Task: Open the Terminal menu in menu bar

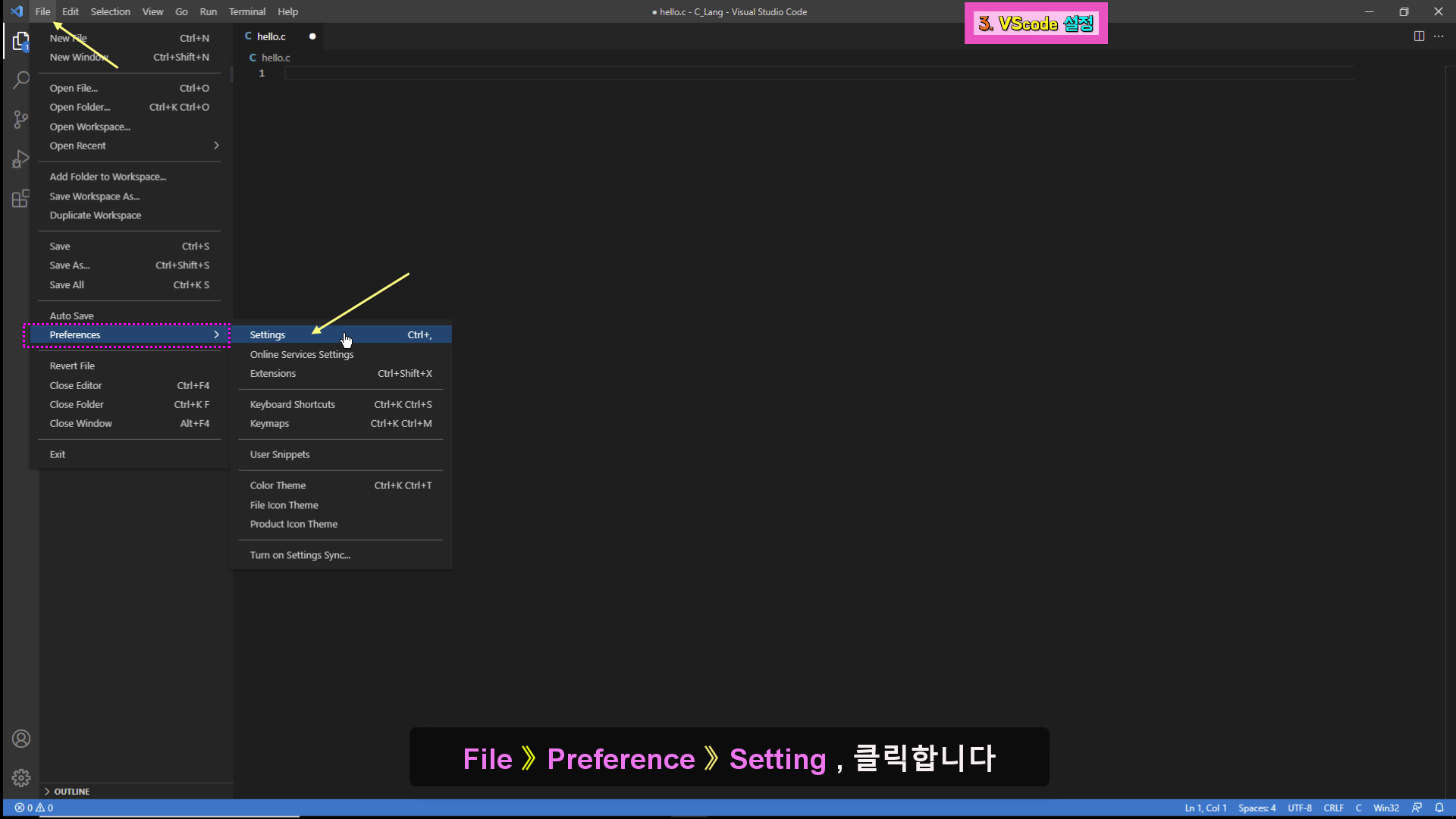Action: coord(247,11)
